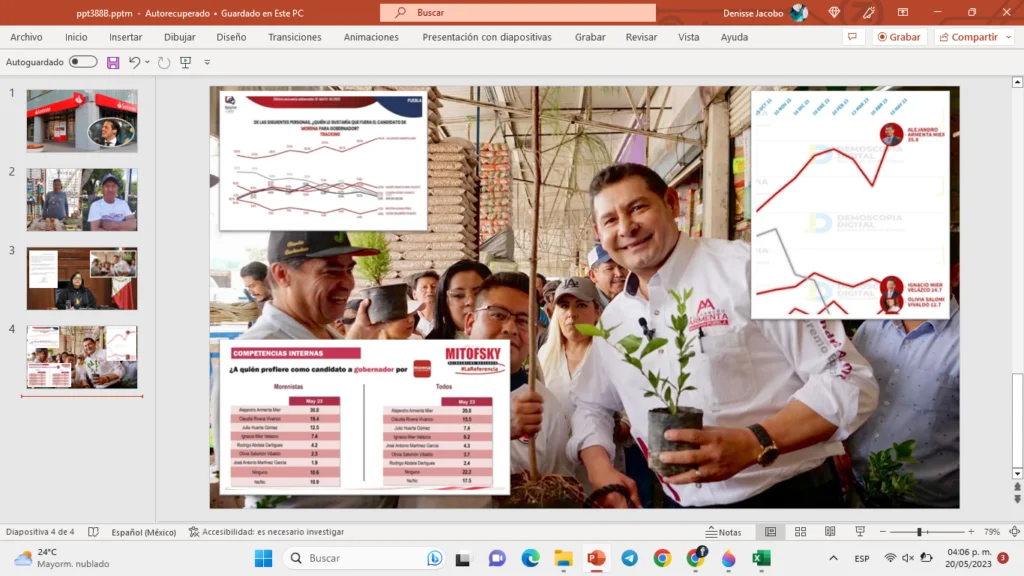Screen dimensions: 1024x576
Task: Select slide 1 thumbnail
Action: 82,121
